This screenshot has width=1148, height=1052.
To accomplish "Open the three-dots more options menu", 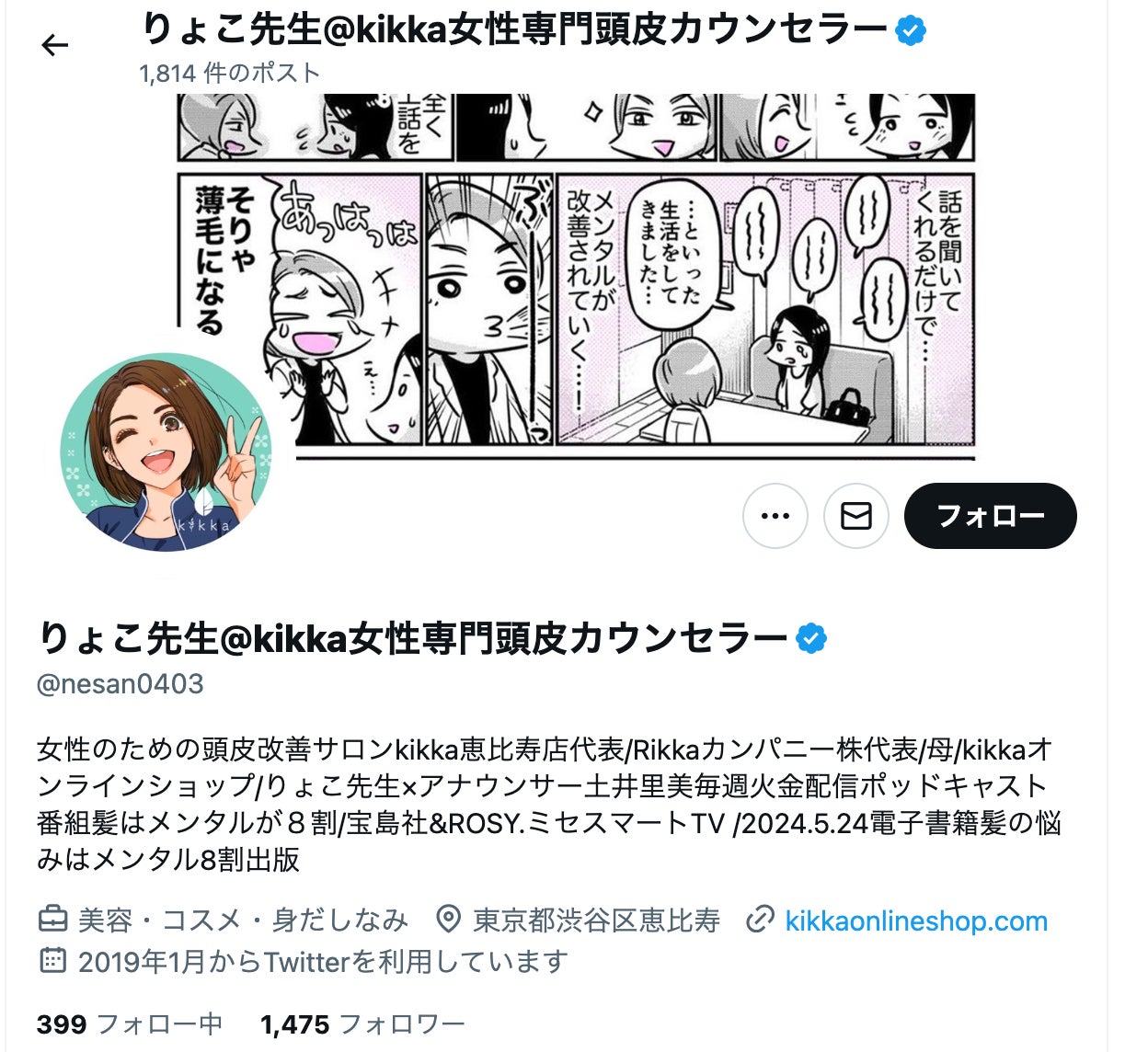I will point(775,516).
